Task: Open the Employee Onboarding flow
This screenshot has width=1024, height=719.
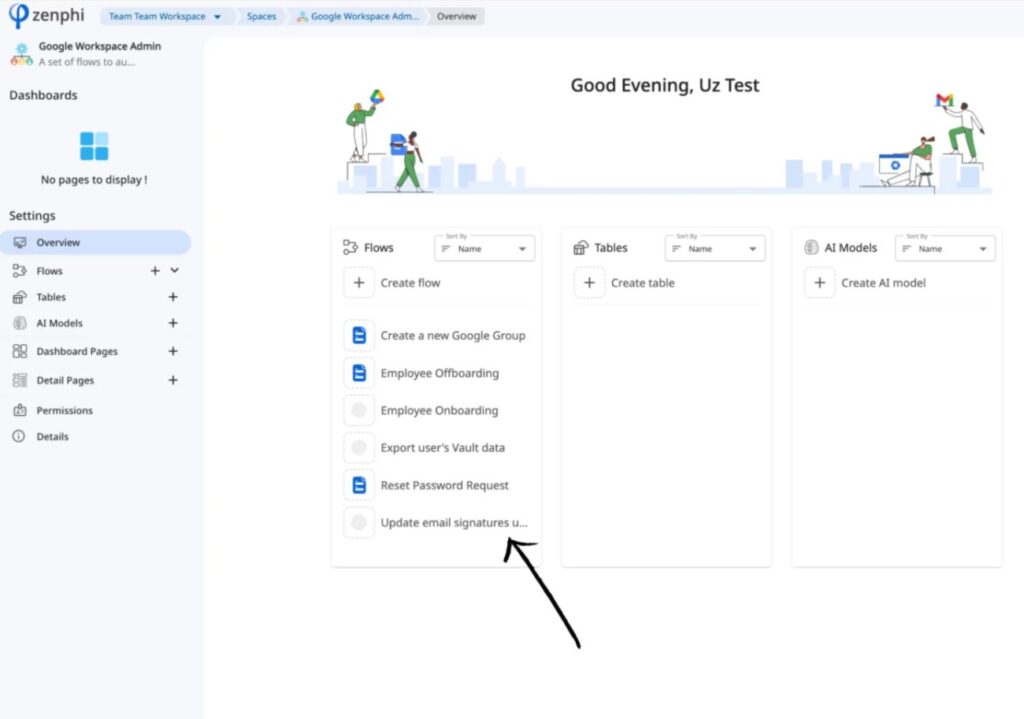Action: coord(439,410)
